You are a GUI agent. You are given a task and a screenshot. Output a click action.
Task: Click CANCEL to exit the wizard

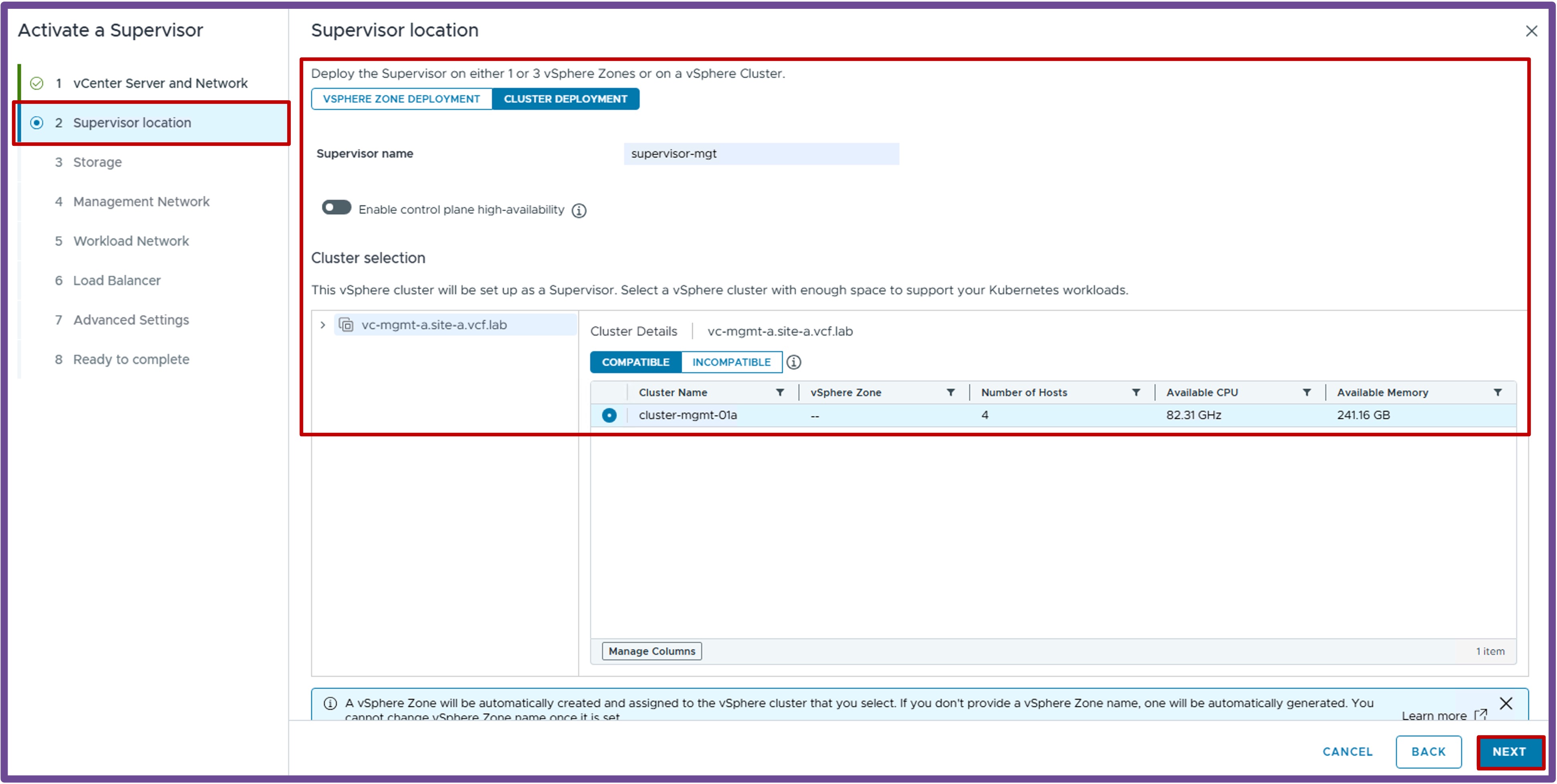[x=1347, y=752]
